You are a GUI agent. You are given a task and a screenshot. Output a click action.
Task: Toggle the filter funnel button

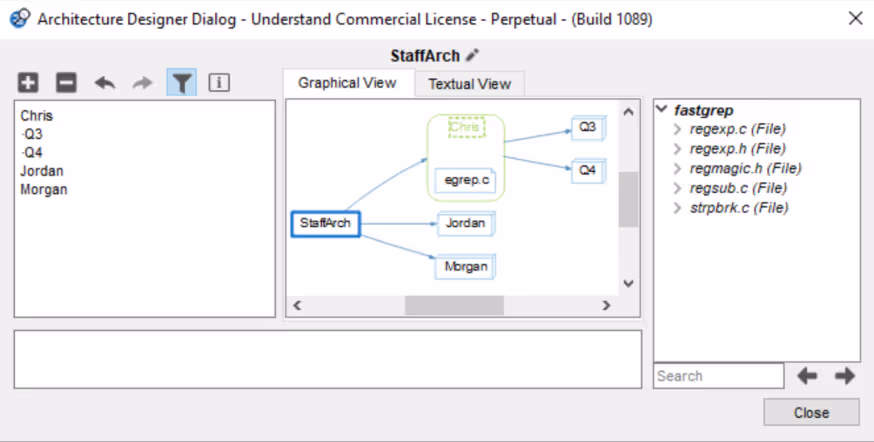click(182, 82)
